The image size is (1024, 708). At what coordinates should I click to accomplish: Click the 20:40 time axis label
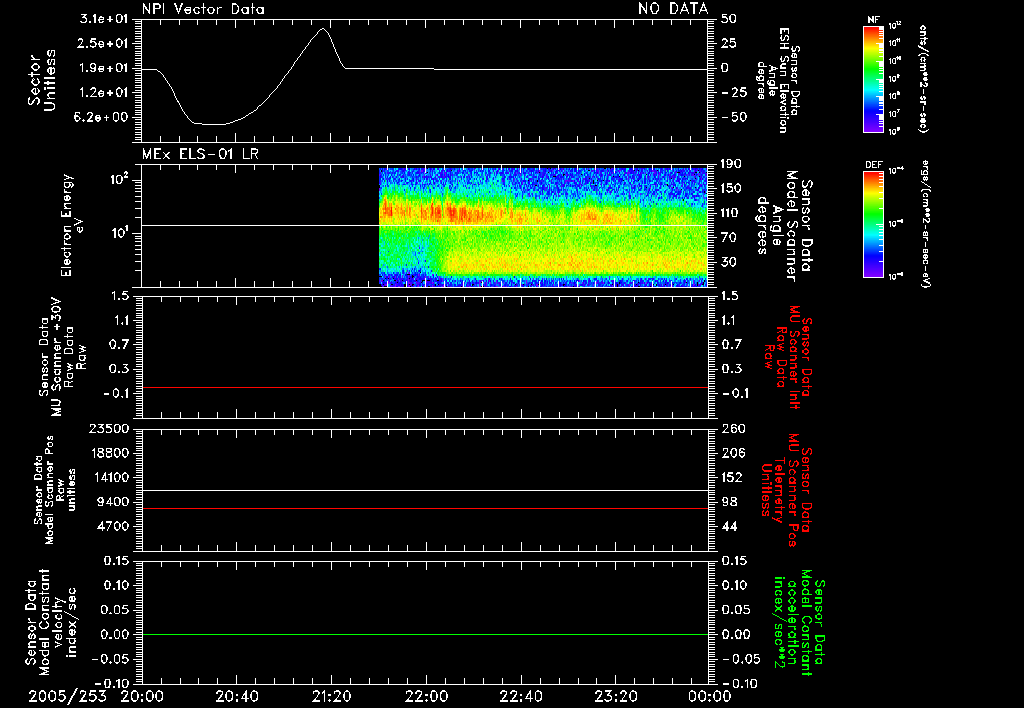[x=236, y=696]
